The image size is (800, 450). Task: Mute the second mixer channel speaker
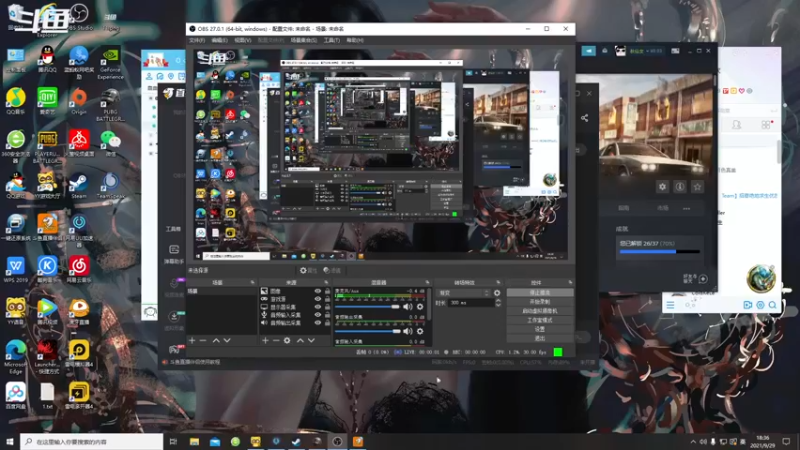(x=408, y=331)
